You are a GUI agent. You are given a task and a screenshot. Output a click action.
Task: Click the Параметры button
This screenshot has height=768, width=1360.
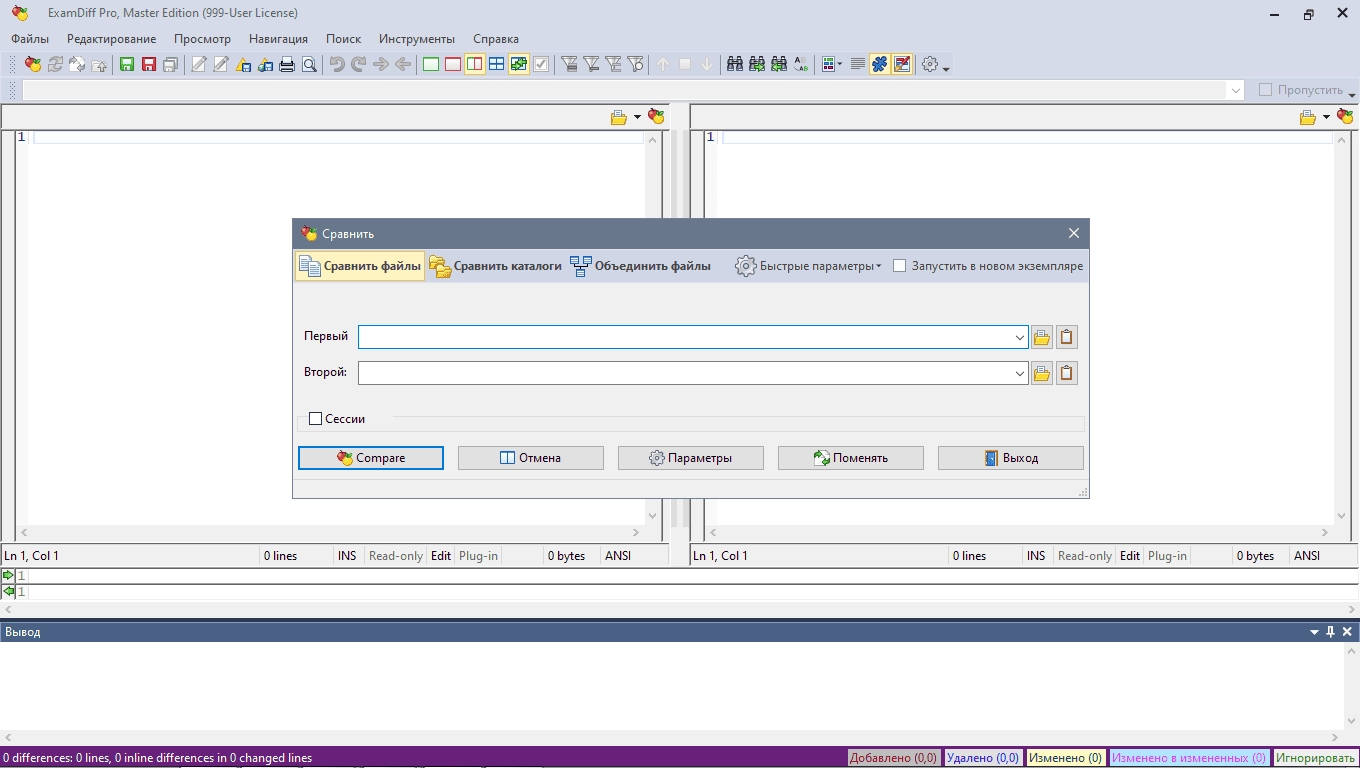point(691,458)
